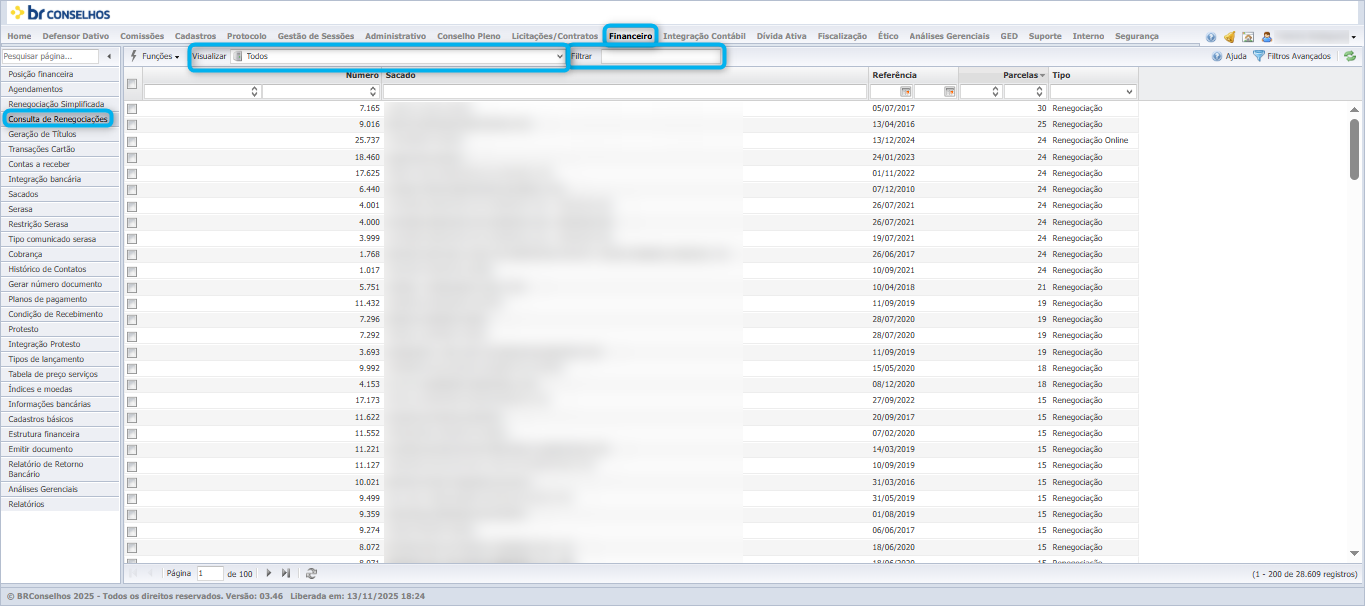Open Contas a receber in the sidebar
The height and width of the screenshot is (607, 1366).
click(x=60, y=164)
